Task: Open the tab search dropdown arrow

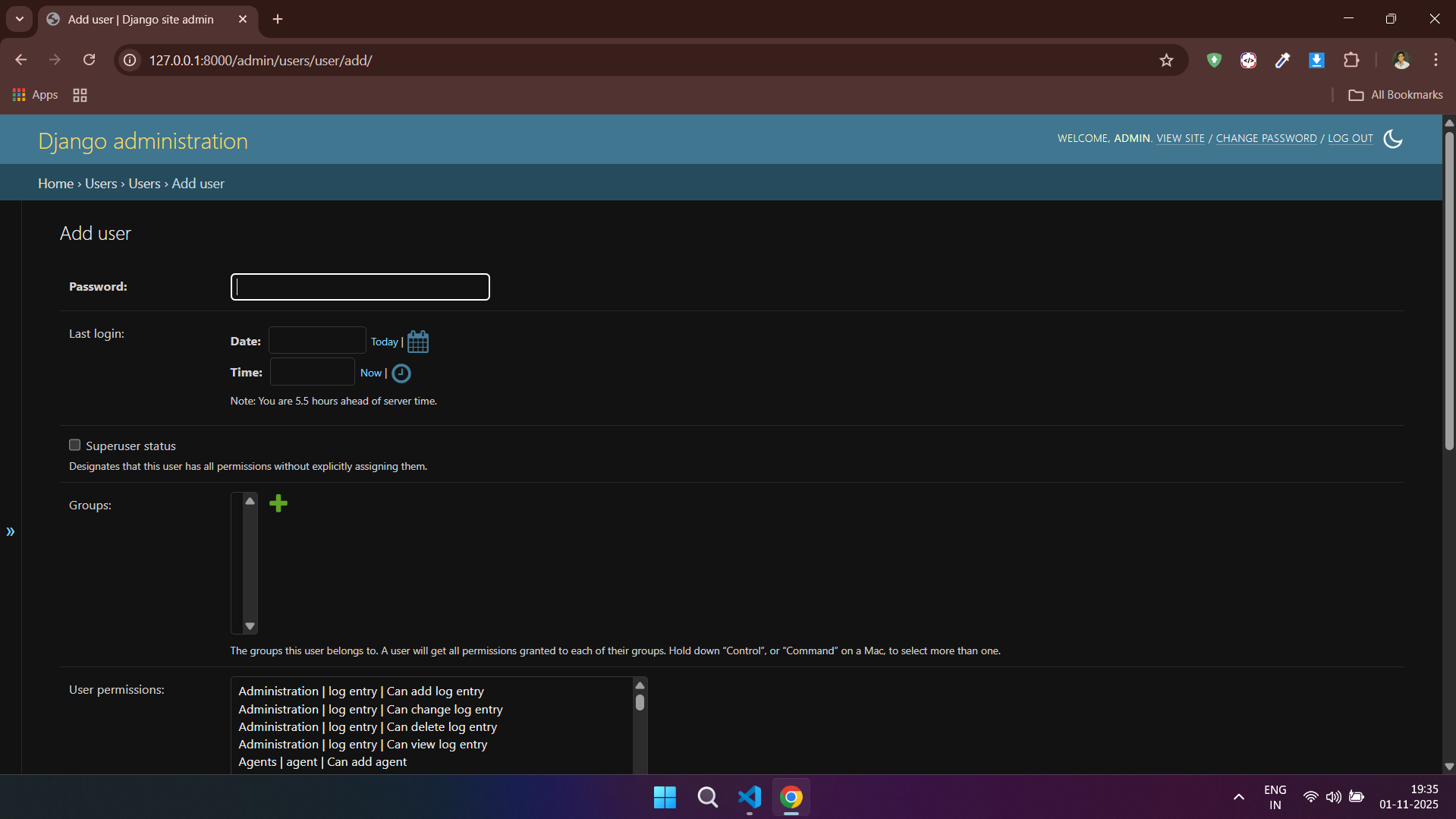Action: 20,19
